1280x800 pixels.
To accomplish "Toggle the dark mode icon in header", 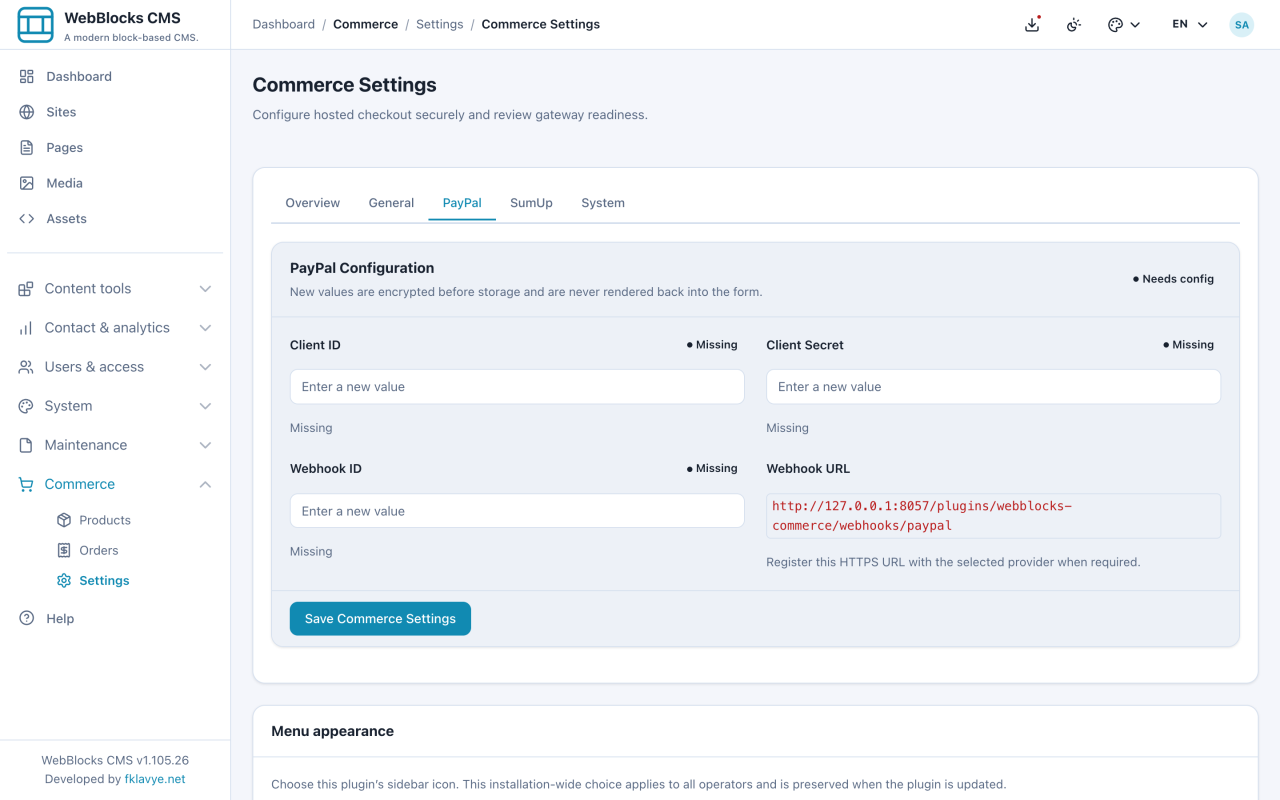I will (1074, 24).
